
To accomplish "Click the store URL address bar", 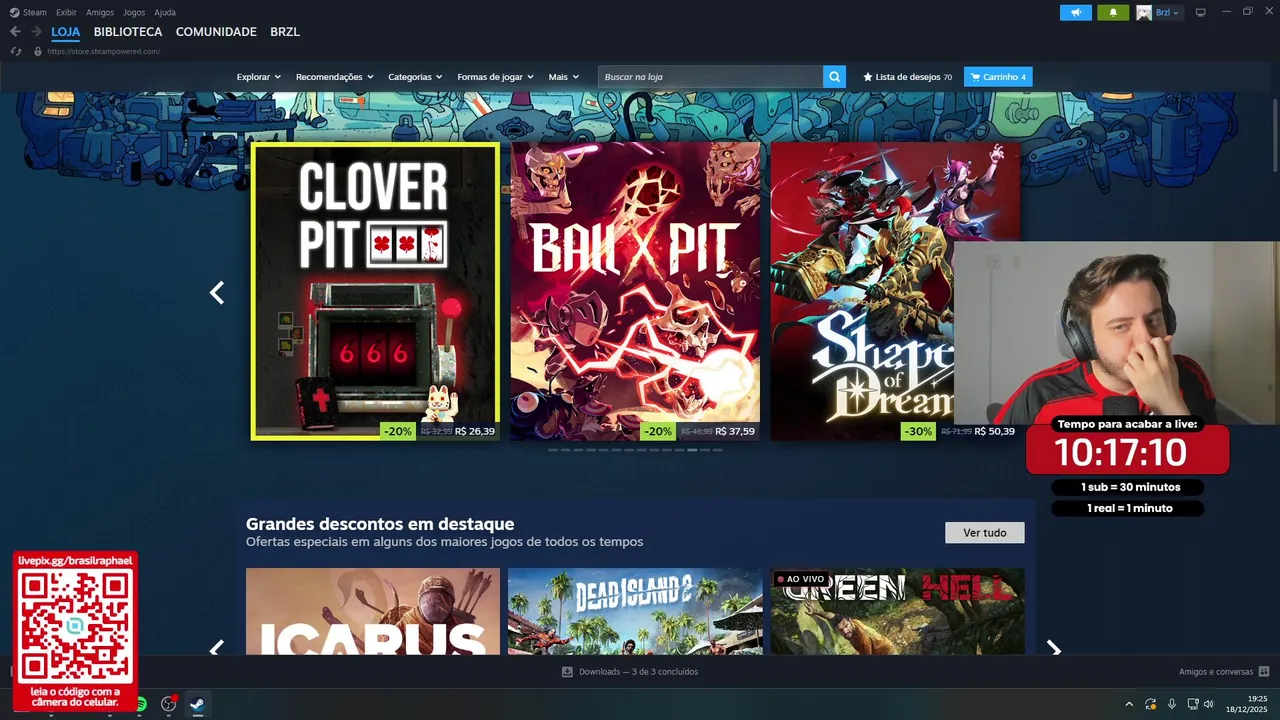I will pyautogui.click(x=103, y=51).
